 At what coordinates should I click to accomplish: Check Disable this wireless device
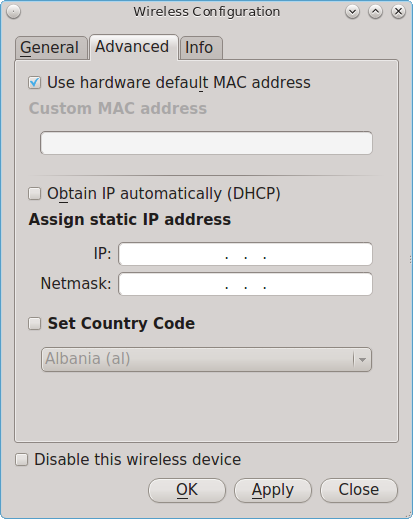tap(22, 460)
